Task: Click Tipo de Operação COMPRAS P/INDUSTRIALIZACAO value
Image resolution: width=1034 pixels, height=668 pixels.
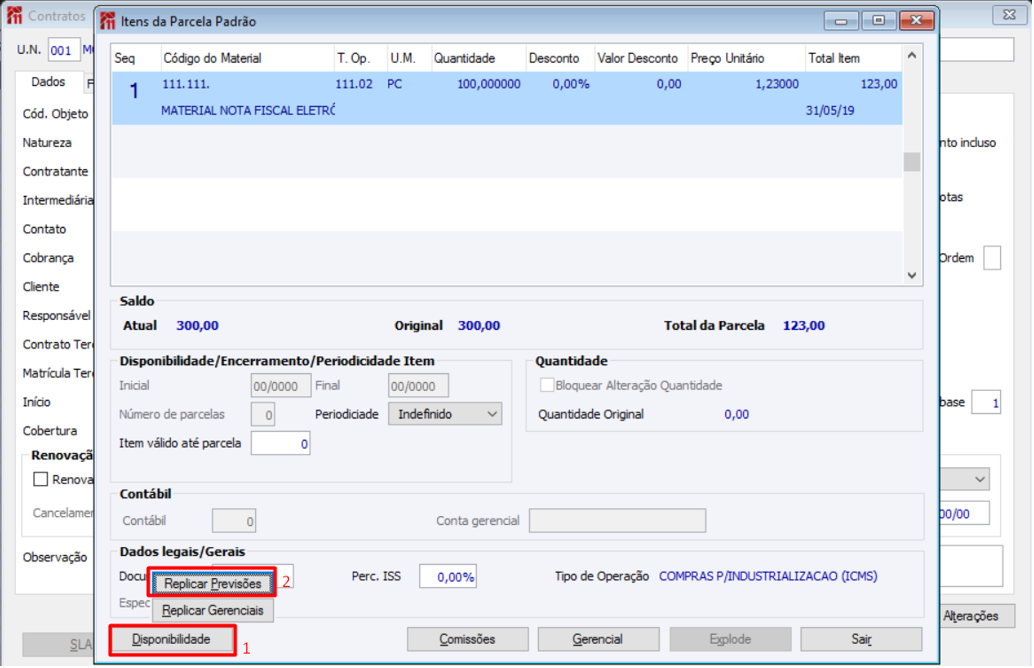Action: click(x=768, y=576)
